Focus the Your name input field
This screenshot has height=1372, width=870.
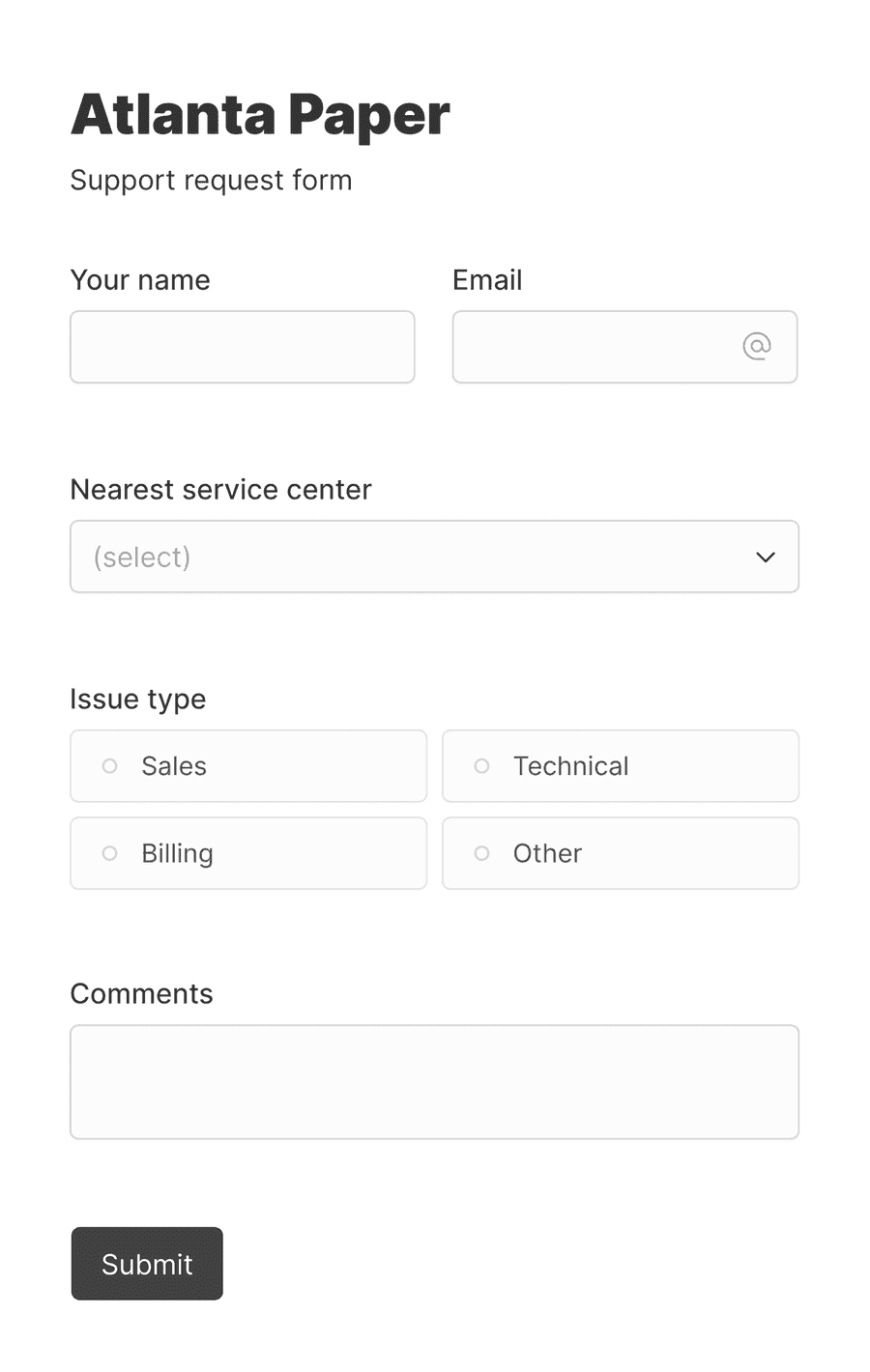point(243,347)
